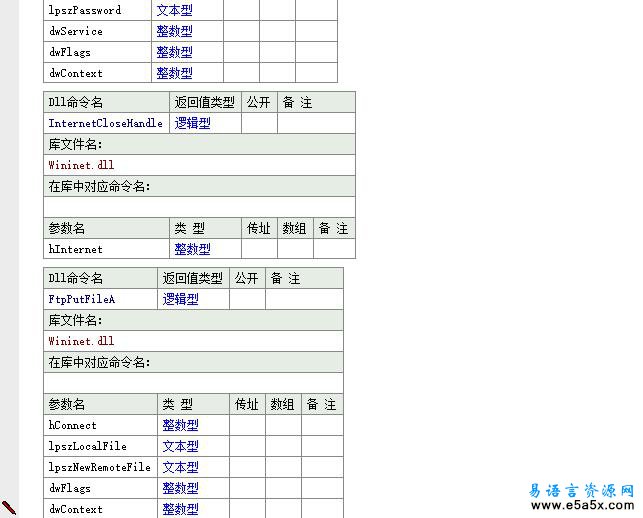Click 整数型 type in the hInternet row
The image size is (643, 518).
pyautogui.click(x=192, y=249)
